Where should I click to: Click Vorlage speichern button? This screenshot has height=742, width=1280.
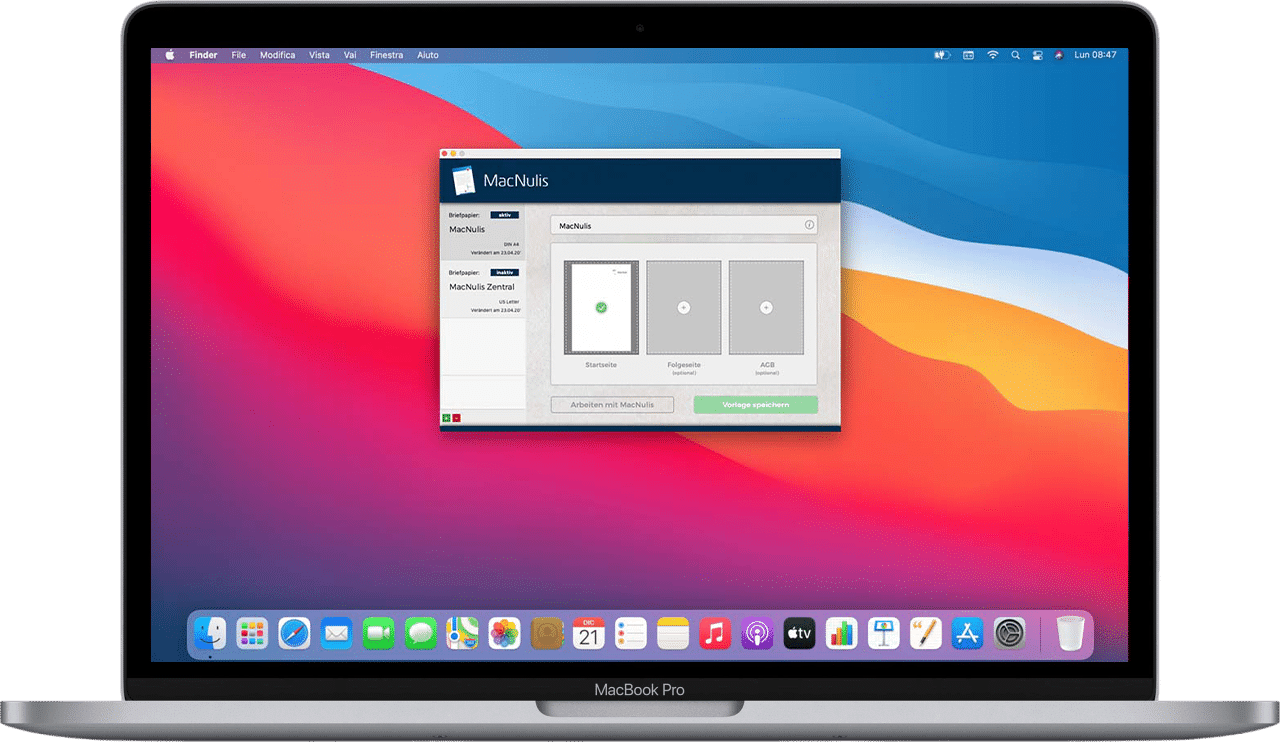click(756, 405)
